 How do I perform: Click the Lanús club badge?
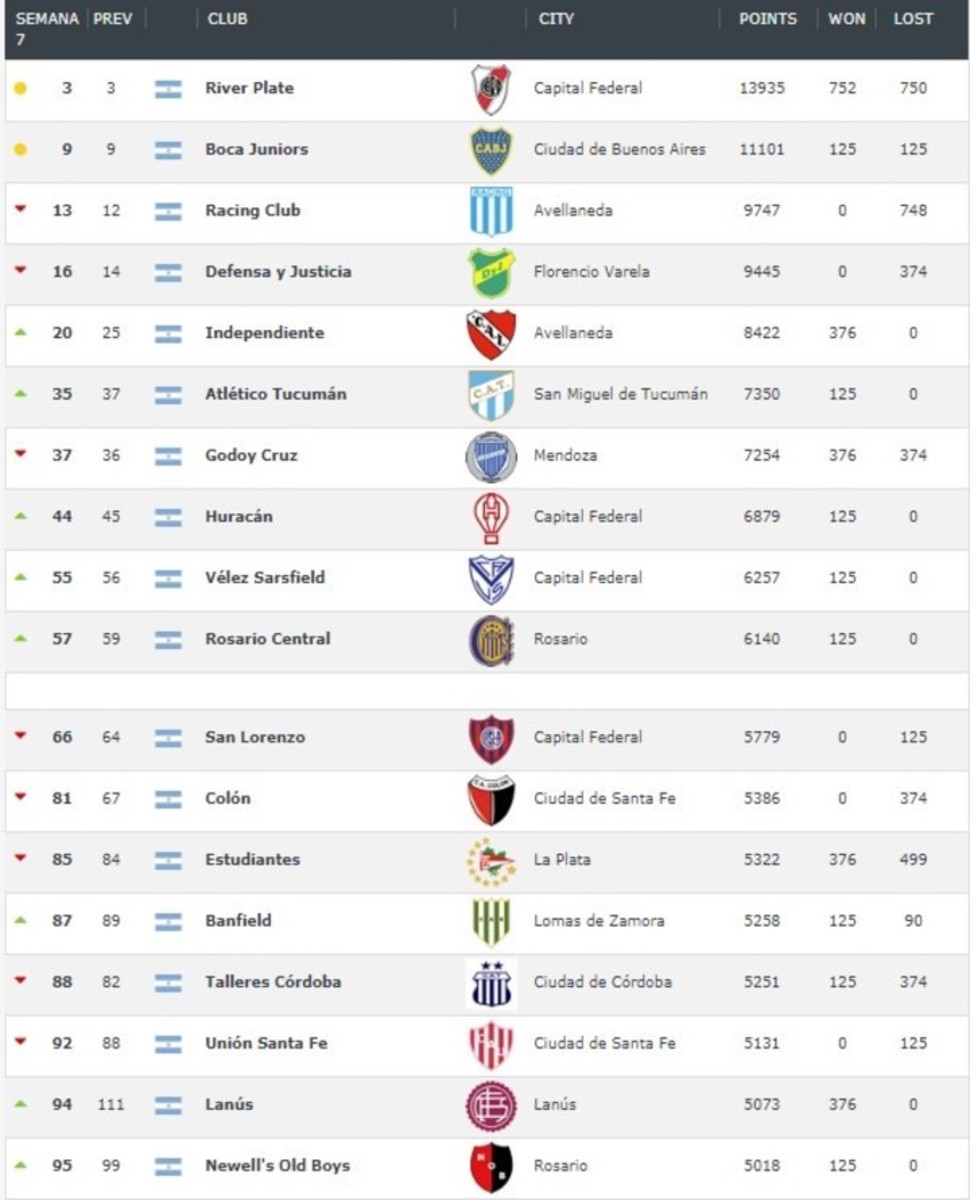[x=491, y=1105]
